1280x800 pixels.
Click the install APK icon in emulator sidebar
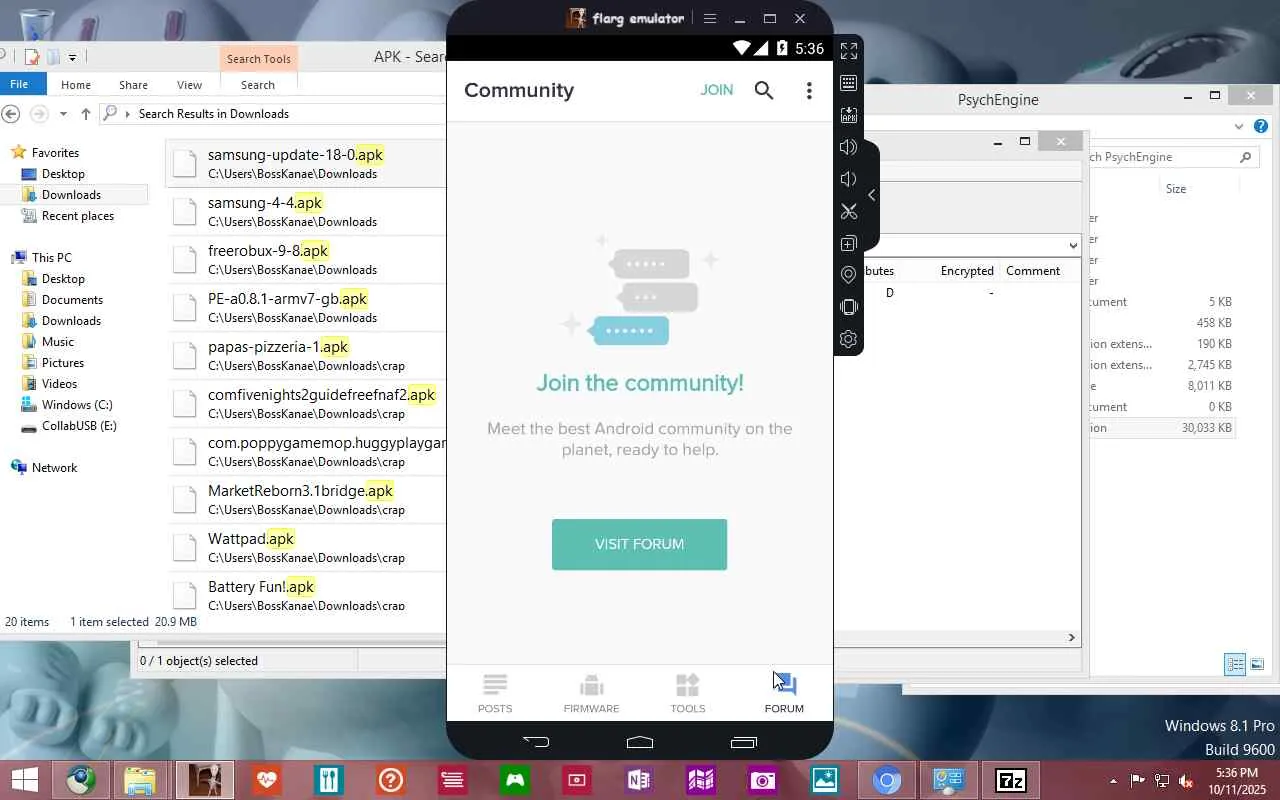click(849, 115)
